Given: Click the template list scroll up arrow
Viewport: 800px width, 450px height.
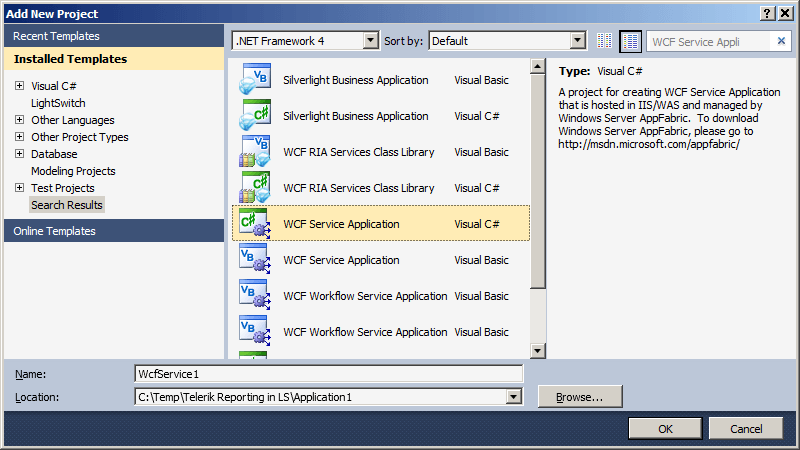Looking at the screenshot, I should (537, 66).
